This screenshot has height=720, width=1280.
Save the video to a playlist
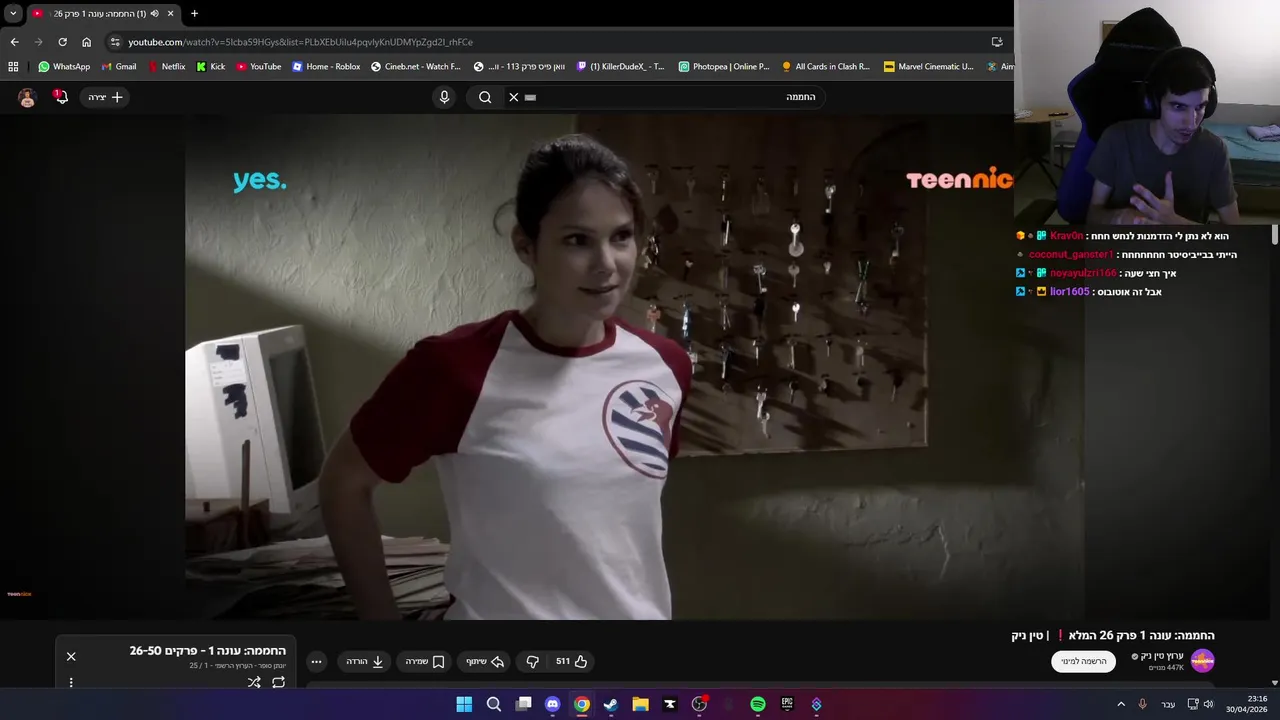[x=424, y=661]
